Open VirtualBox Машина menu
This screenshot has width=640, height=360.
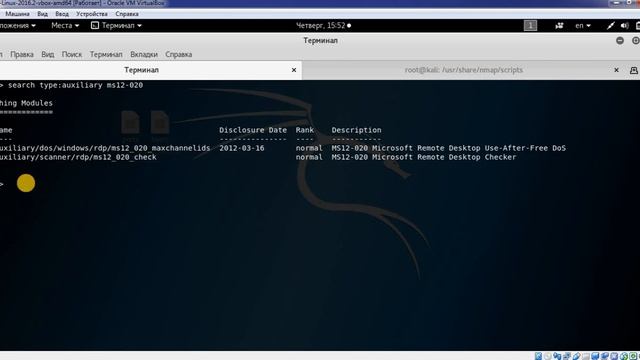click(x=17, y=14)
